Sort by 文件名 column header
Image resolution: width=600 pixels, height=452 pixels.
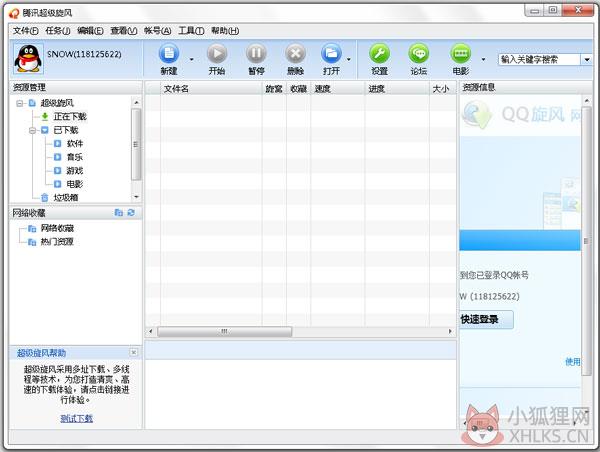(x=211, y=89)
